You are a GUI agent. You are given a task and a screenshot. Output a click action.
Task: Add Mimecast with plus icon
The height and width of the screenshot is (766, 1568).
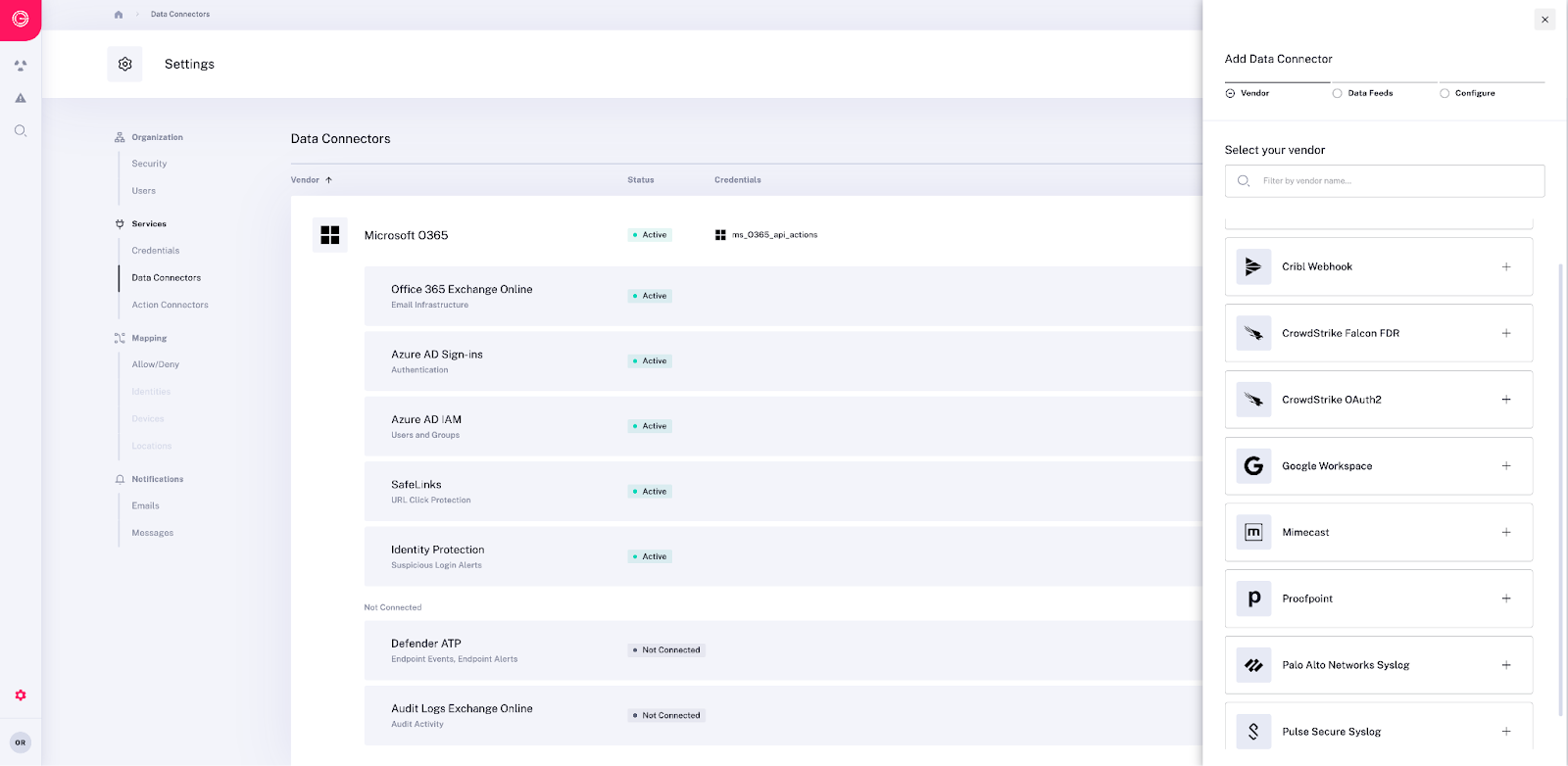(x=1506, y=532)
